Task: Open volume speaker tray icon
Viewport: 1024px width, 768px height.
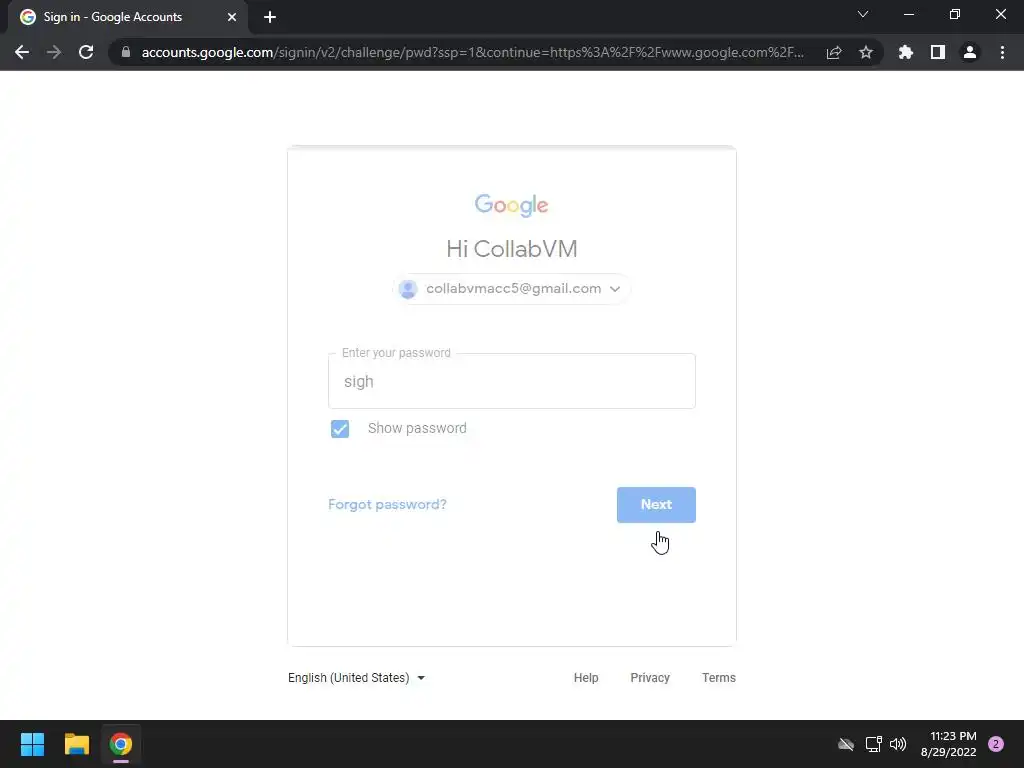Action: [898, 744]
